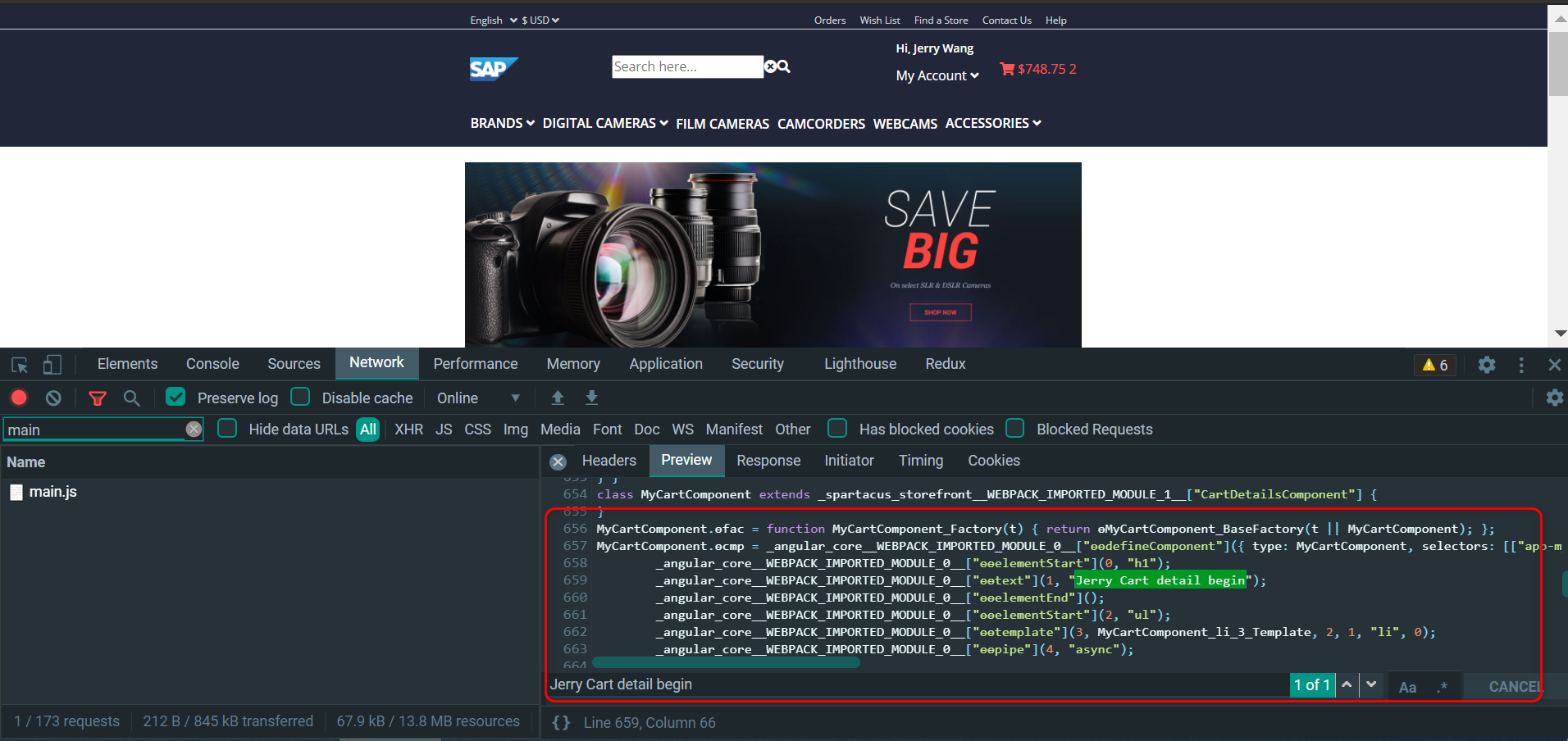
Task: Switch to the Console tab
Action: click(212, 364)
